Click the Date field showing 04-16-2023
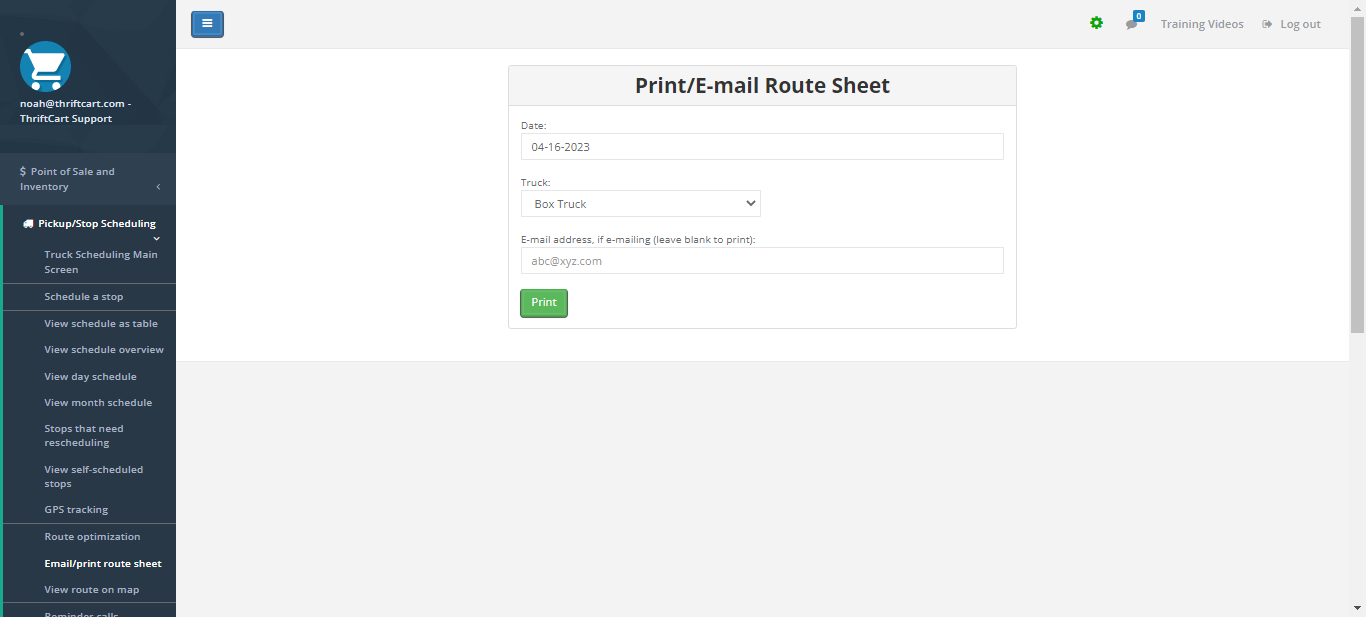The height and width of the screenshot is (617, 1366). [762, 146]
